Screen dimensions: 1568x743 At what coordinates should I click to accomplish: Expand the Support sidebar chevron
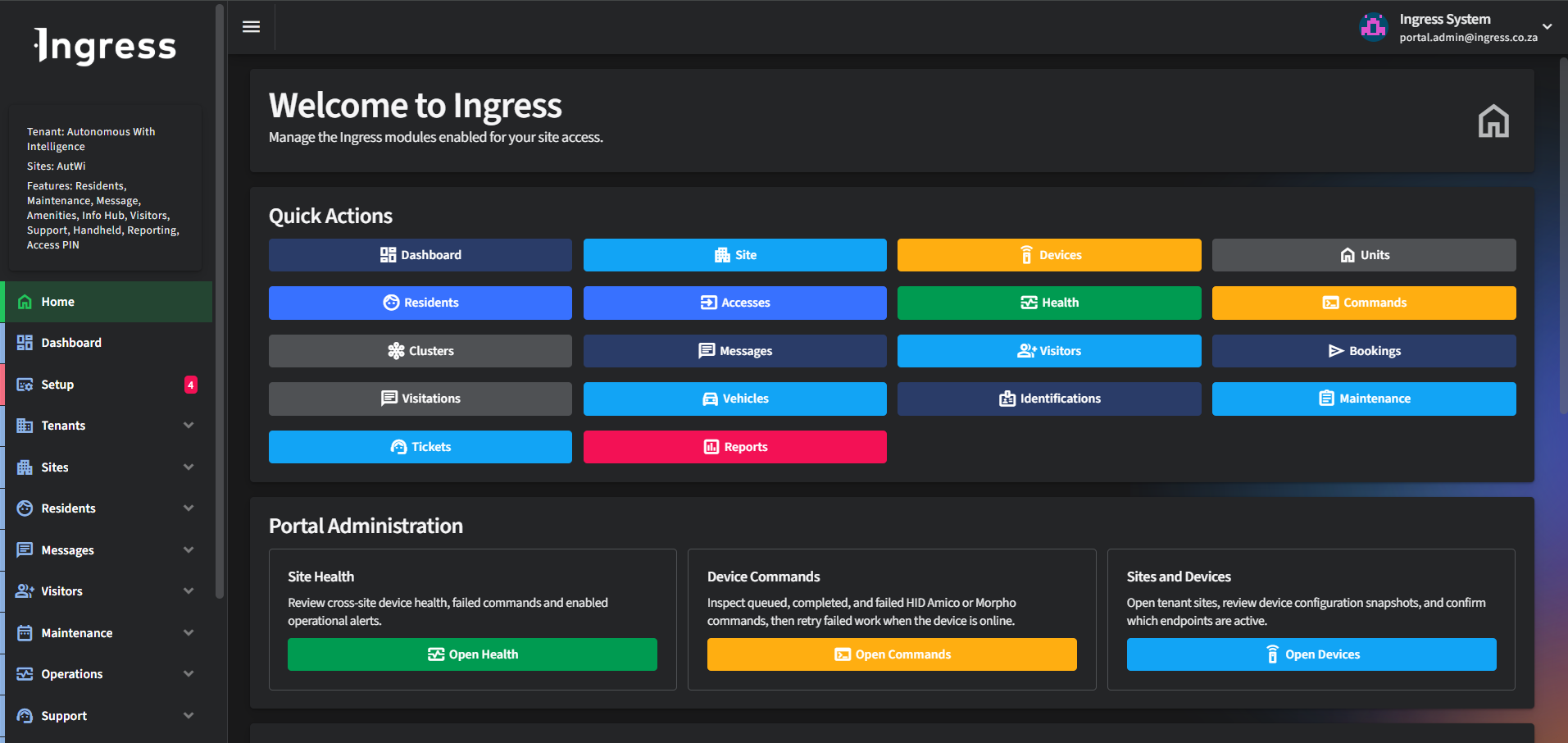(189, 716)
